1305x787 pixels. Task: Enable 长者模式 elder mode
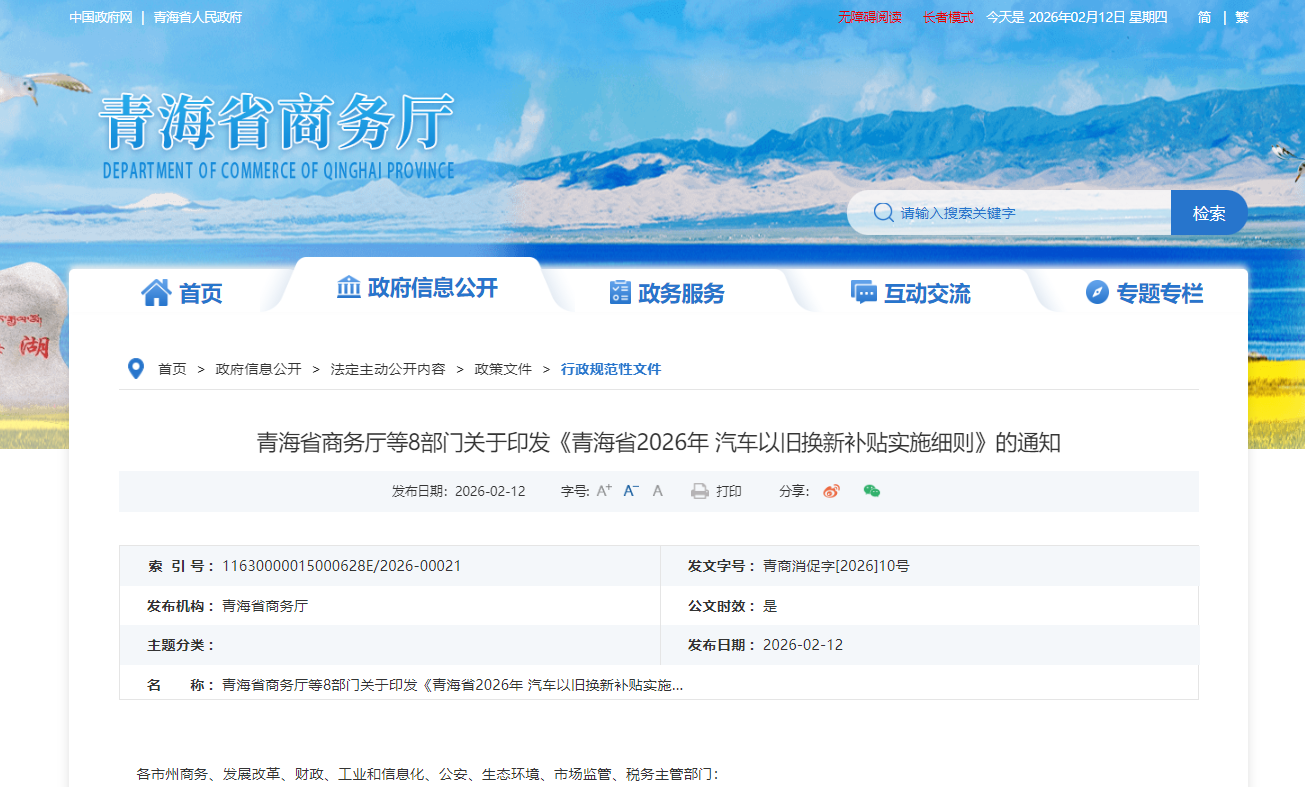(x=947, y=17)
